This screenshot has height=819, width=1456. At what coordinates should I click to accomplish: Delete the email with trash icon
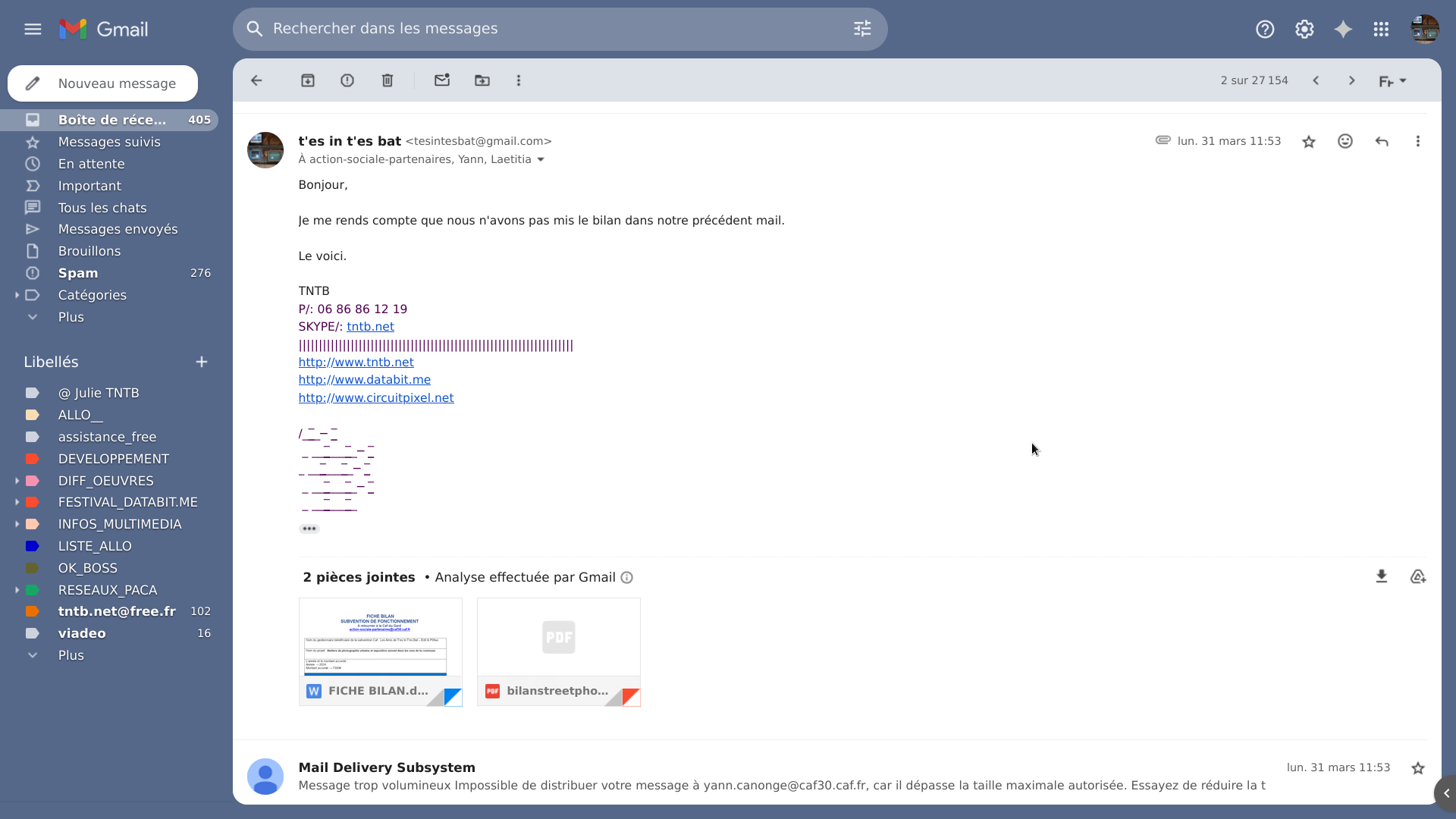point(388,80)
